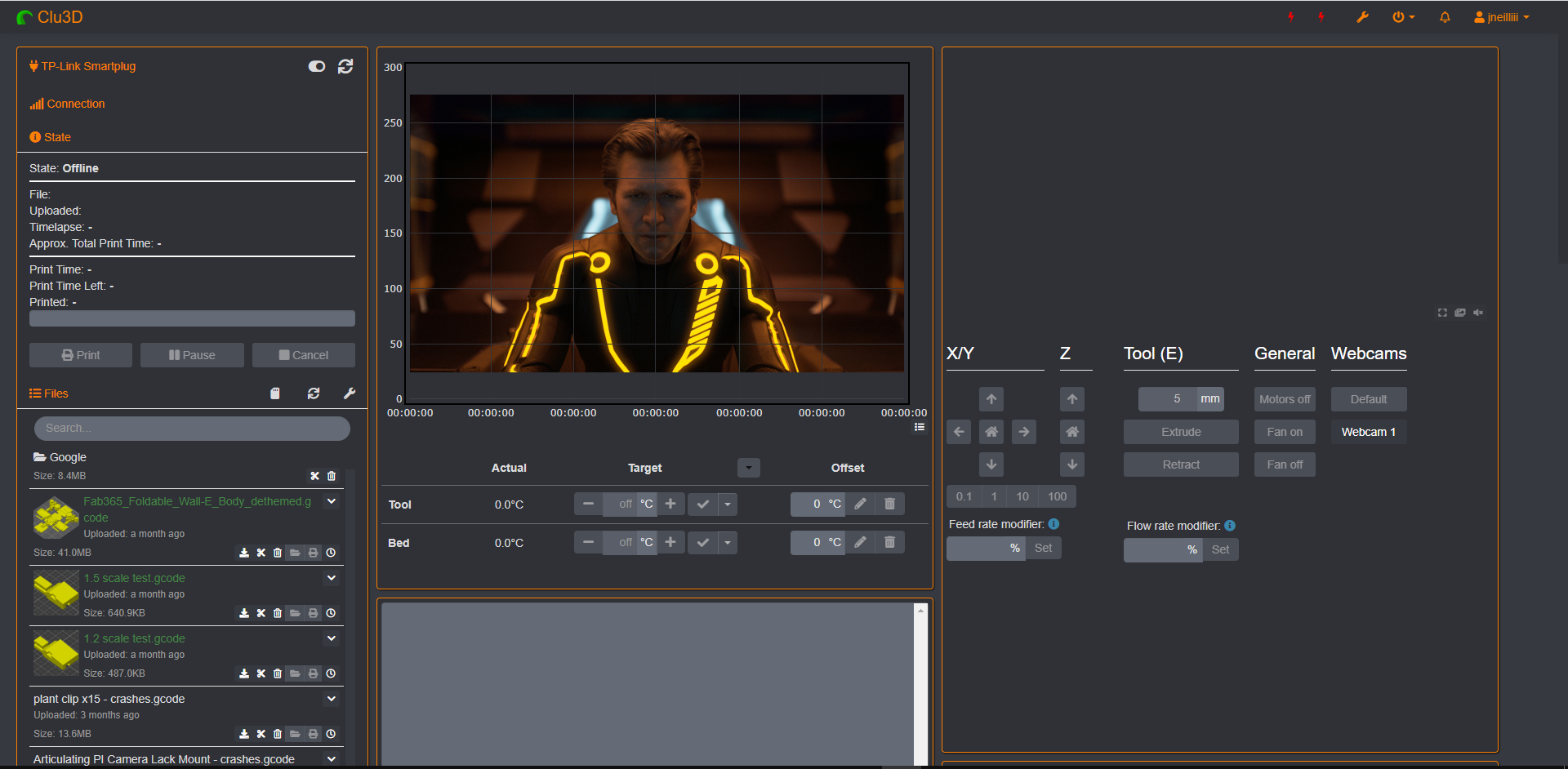Screen dimensions: 1568x769
Task: Expand the Fab365_Foldable_Wall-E file details chevron
Action: [x=332, y=501]
